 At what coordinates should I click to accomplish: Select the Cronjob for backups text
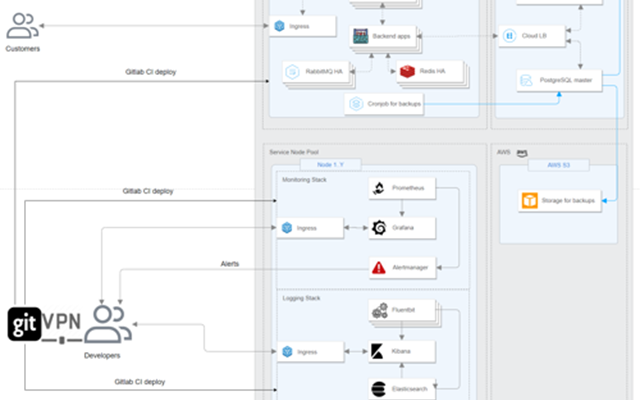click(394, 104)
